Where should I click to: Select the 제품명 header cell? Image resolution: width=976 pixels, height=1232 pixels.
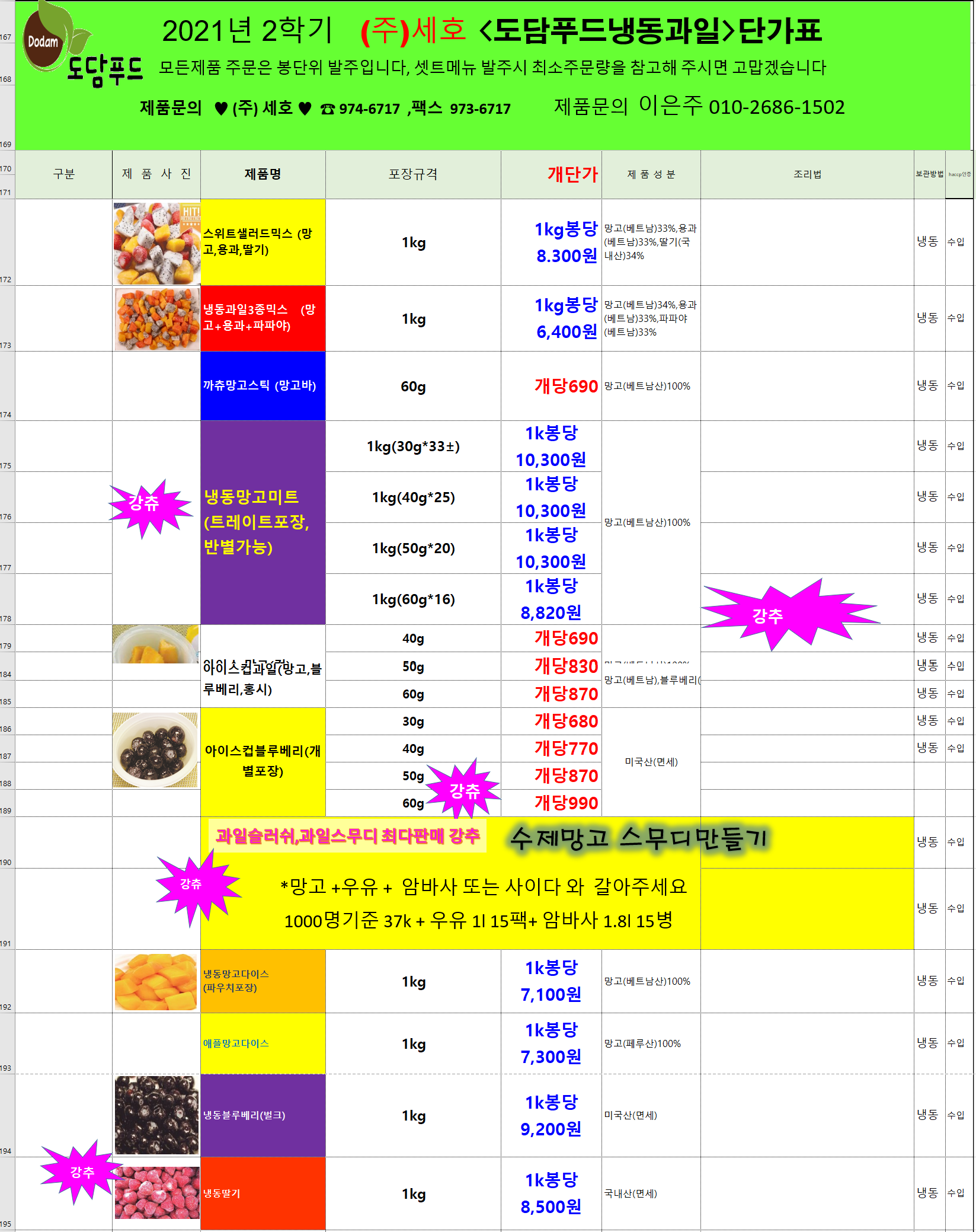[263, 174]
